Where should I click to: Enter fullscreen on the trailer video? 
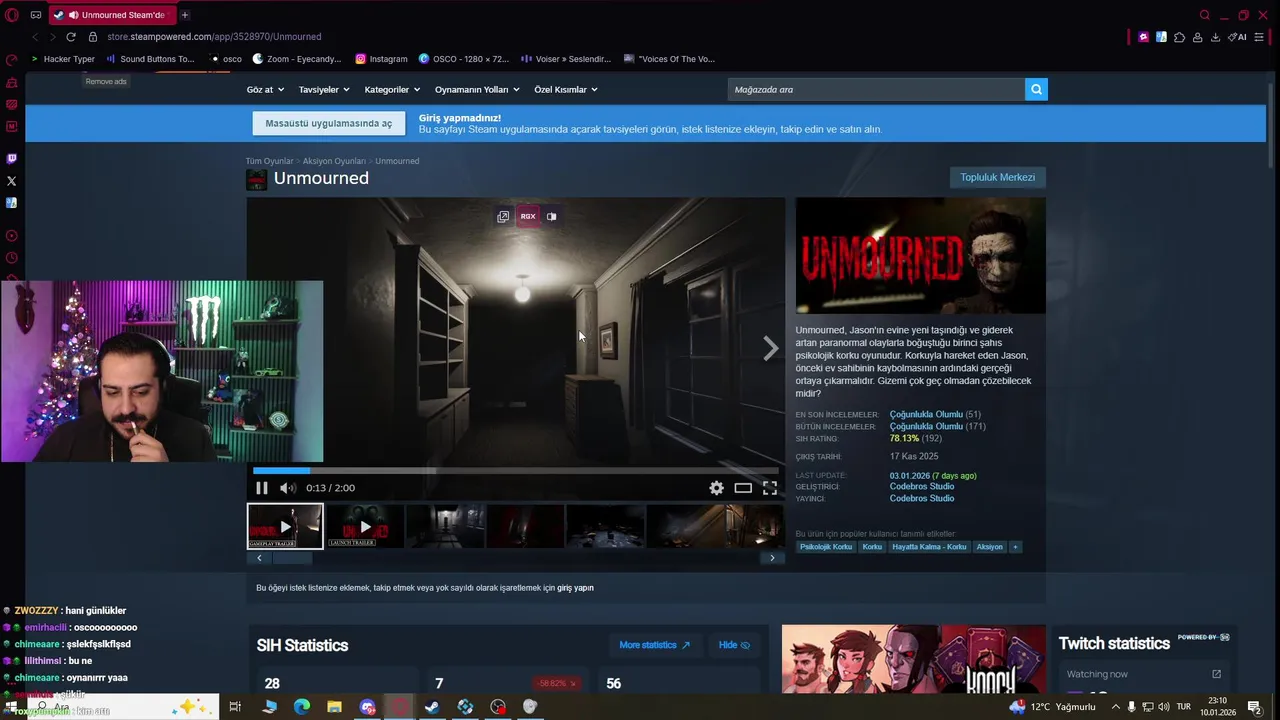pos(770,488)
